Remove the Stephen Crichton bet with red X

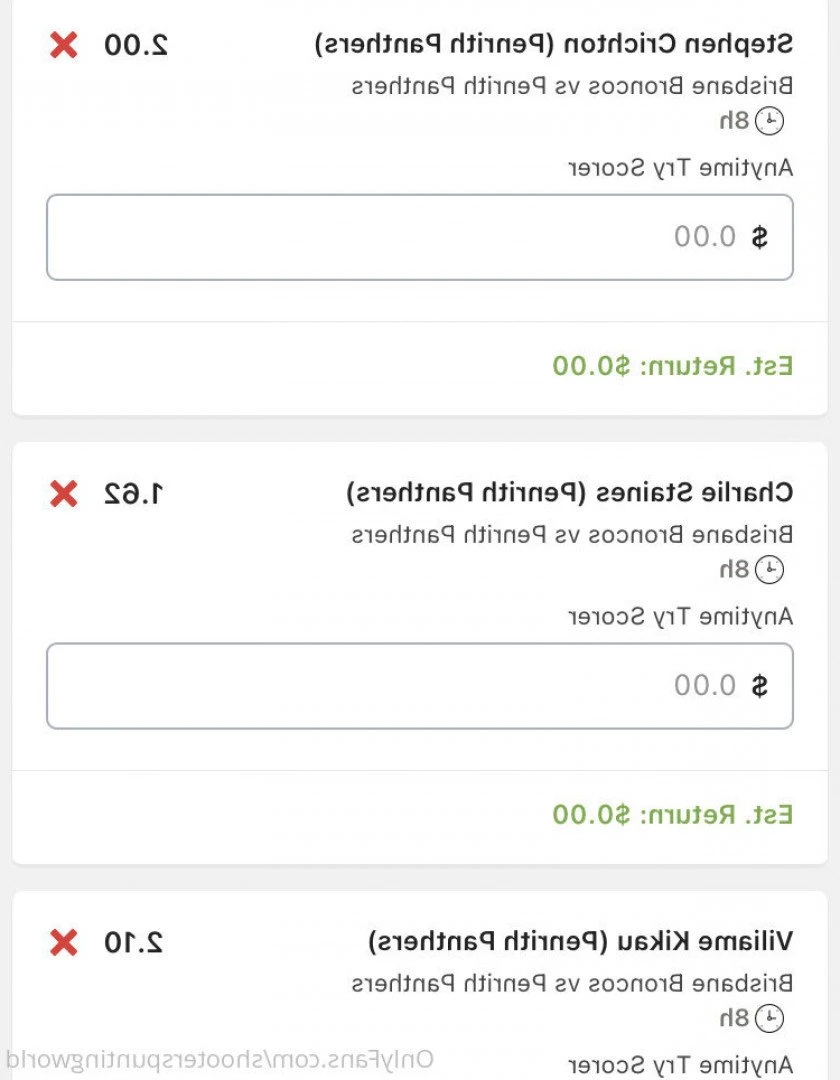tap(63, 45)
